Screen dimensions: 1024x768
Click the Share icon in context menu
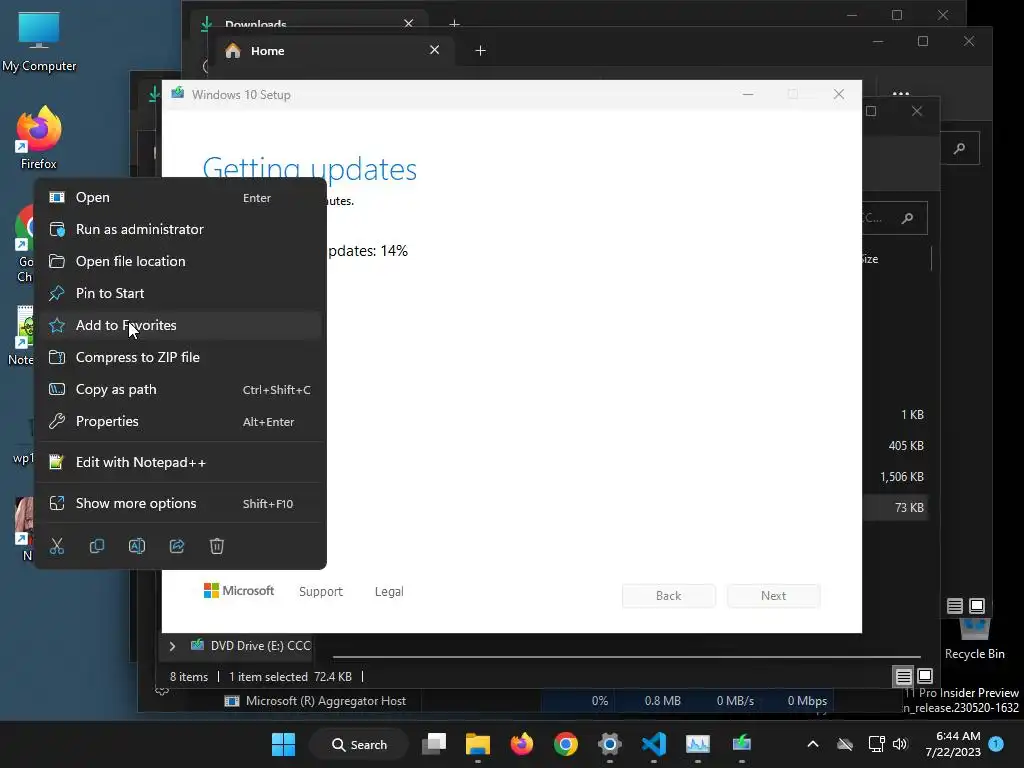[177, 546]
